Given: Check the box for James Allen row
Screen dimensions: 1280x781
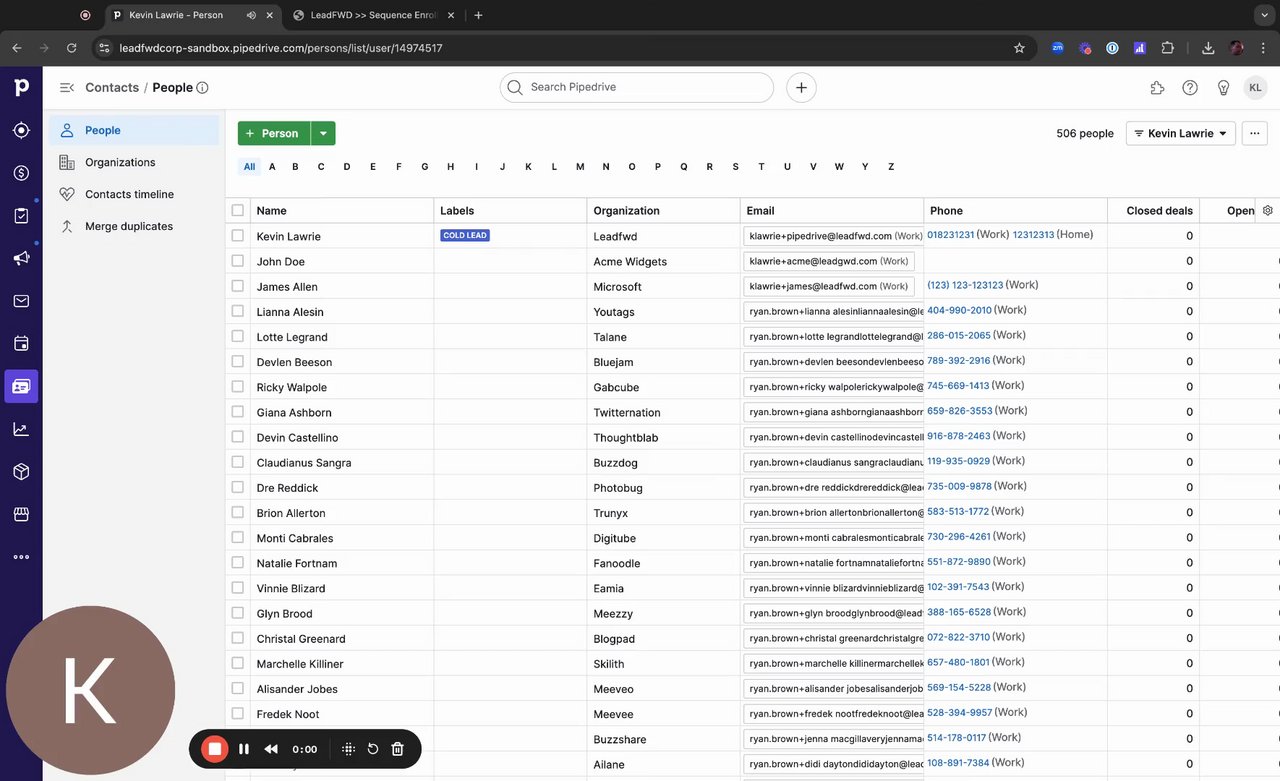Looking at the screenshot, I should [x=237, y=286].
